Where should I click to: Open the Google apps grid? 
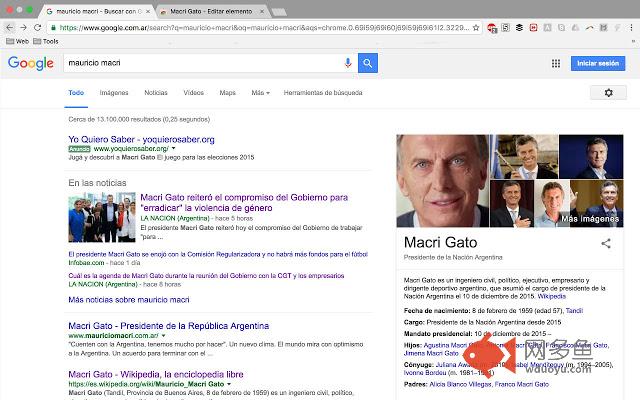point(556,63)
